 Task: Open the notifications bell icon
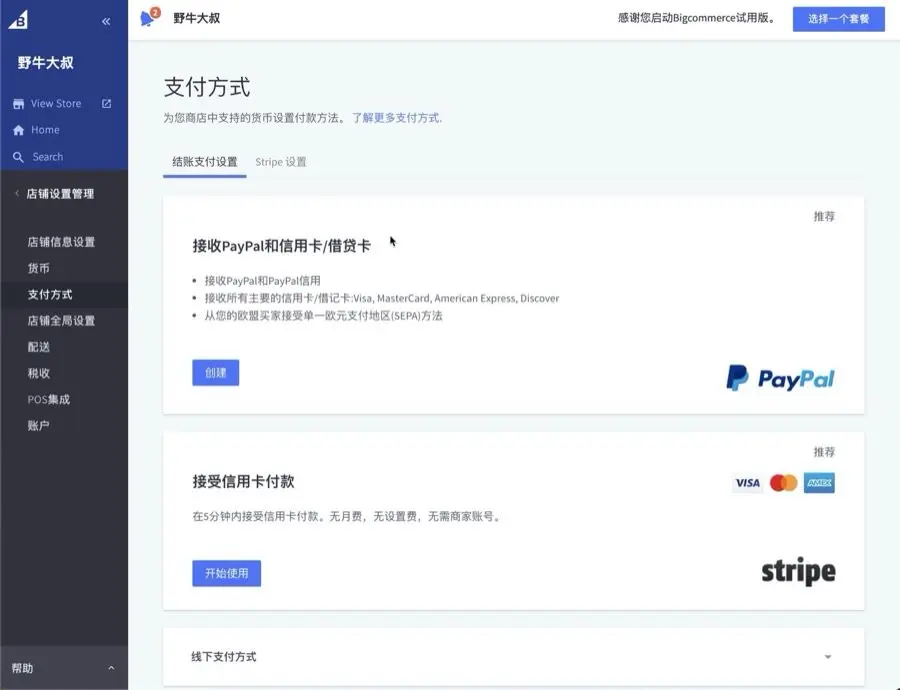pyautogui.click(x=149, y=18)
